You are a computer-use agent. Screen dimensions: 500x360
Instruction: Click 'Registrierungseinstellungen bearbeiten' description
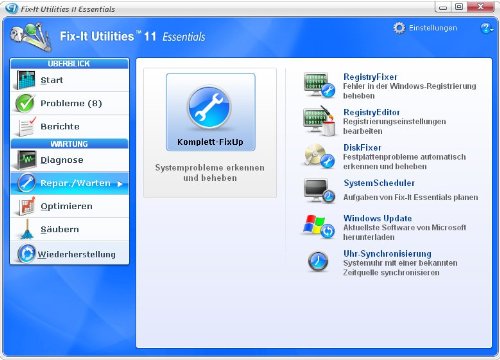395,126
